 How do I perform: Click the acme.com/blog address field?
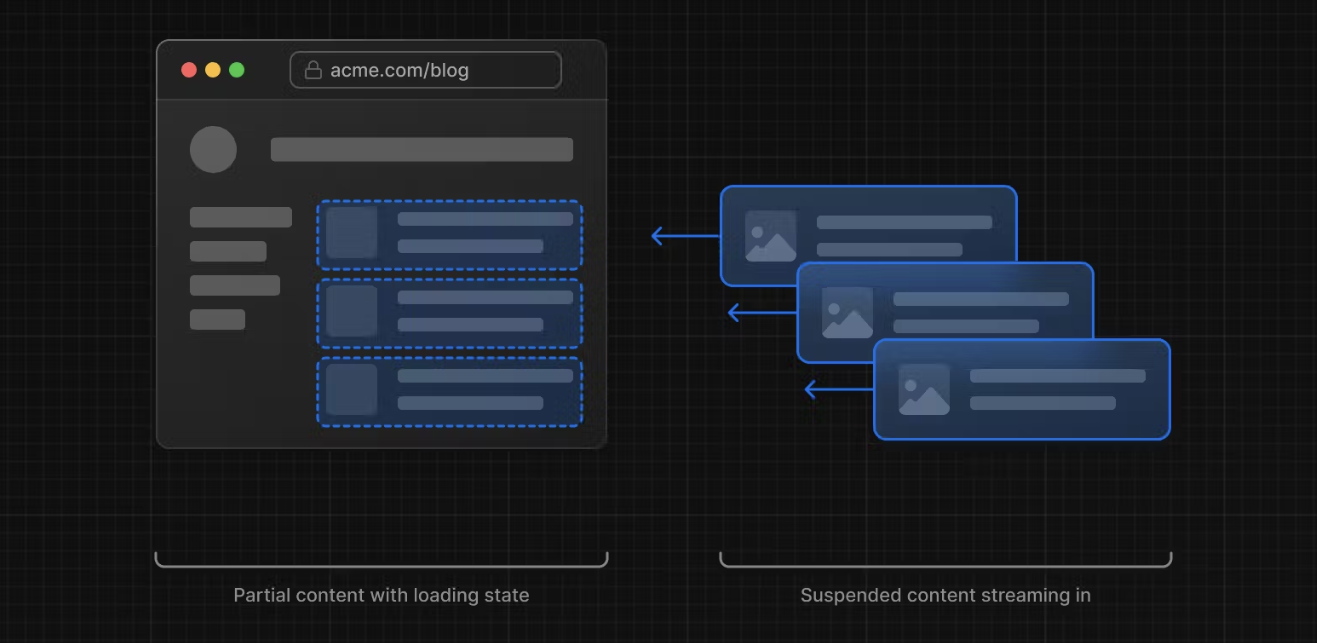coord(425,70)
